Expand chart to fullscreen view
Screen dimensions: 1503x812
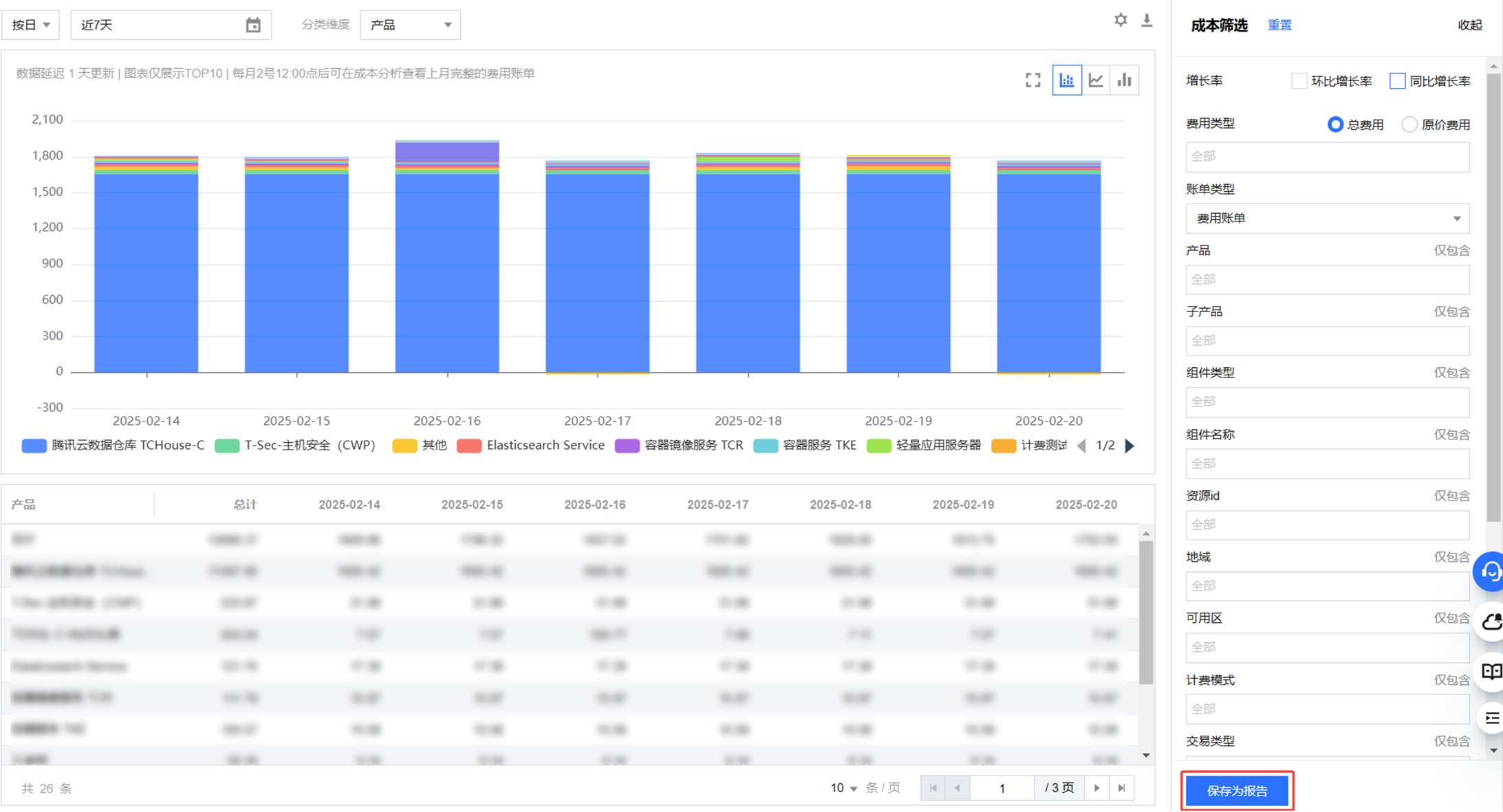[1033, 80]
